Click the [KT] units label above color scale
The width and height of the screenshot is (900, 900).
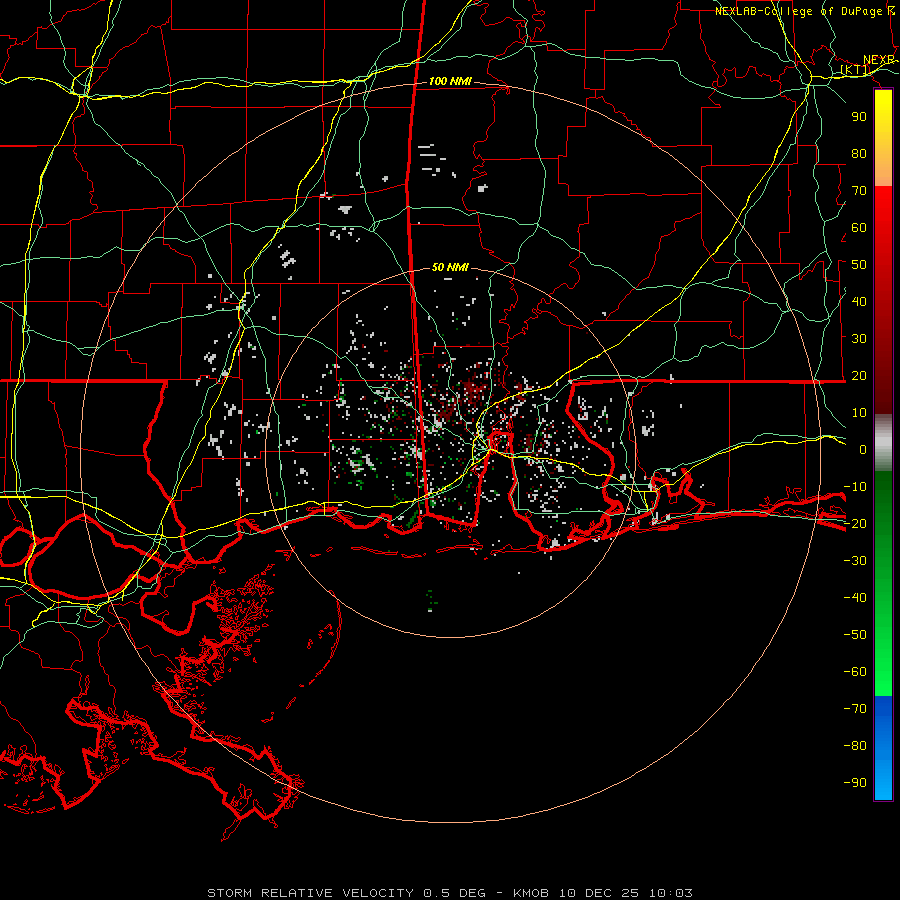[855, 70]
